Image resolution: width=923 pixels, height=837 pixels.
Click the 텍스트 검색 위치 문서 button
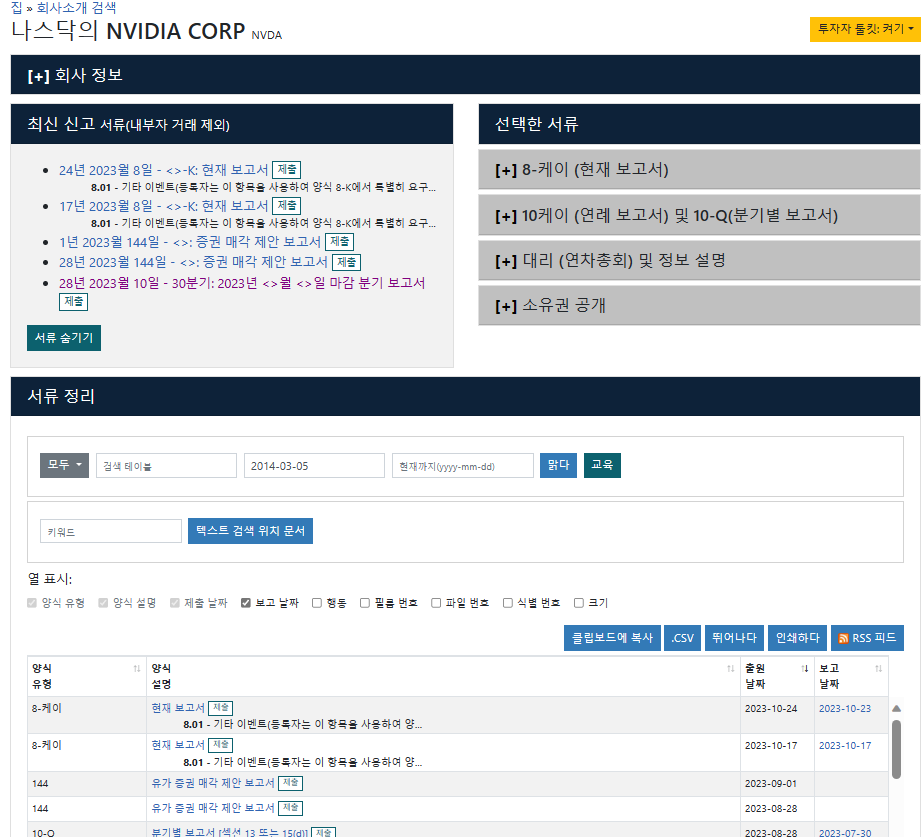point(250,531)
